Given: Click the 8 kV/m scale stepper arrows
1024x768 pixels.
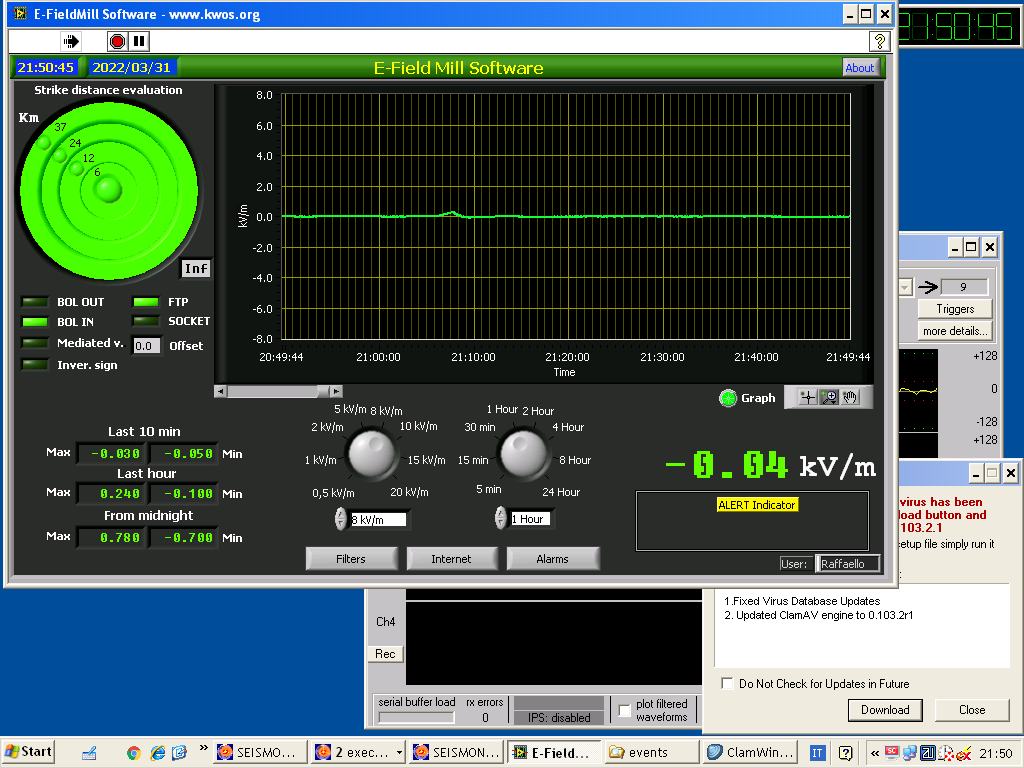Looking at the screenshot, I should pos(340,519).
